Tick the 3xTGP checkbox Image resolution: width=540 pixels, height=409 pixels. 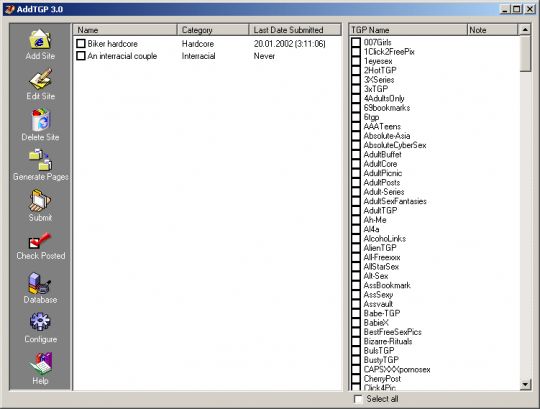pos(356,89)
